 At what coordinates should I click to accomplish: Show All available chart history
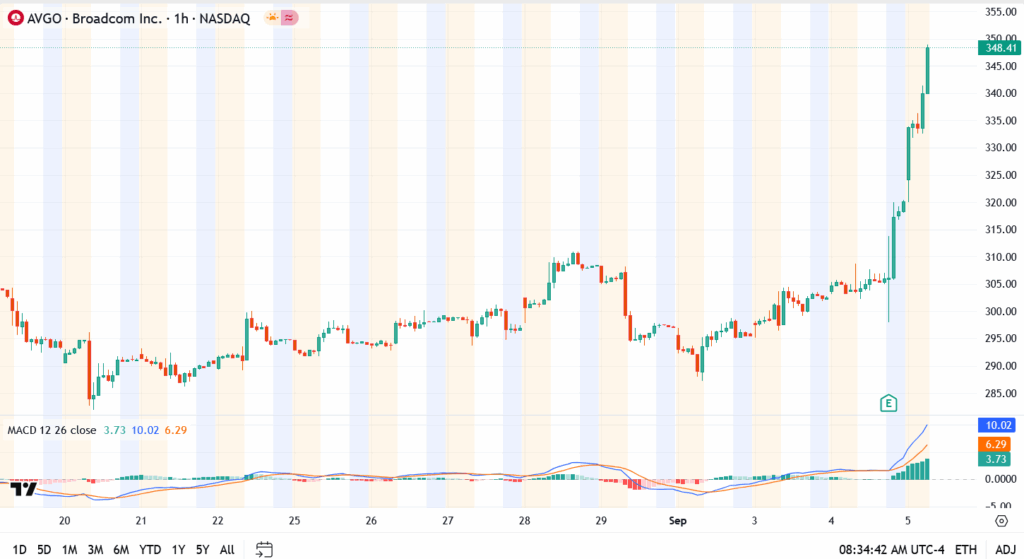(227, 549)
